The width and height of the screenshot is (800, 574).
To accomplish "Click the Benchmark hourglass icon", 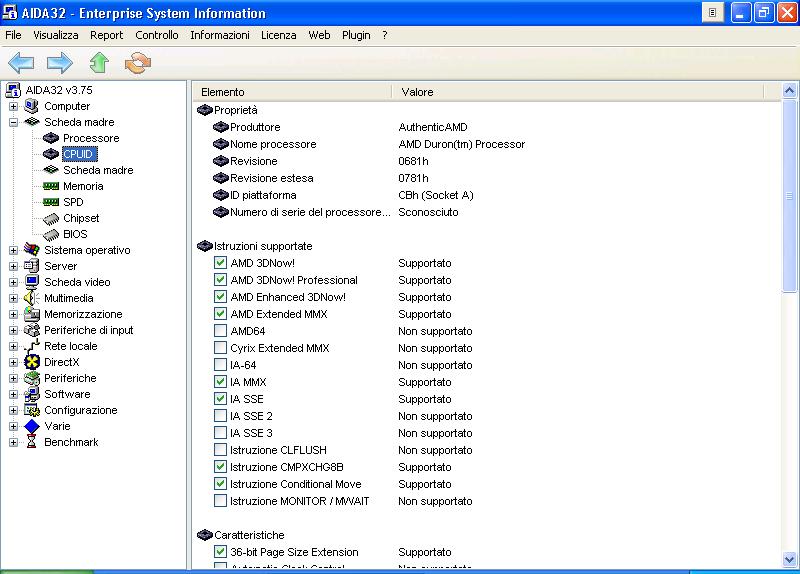I will [x=32, y=442].
